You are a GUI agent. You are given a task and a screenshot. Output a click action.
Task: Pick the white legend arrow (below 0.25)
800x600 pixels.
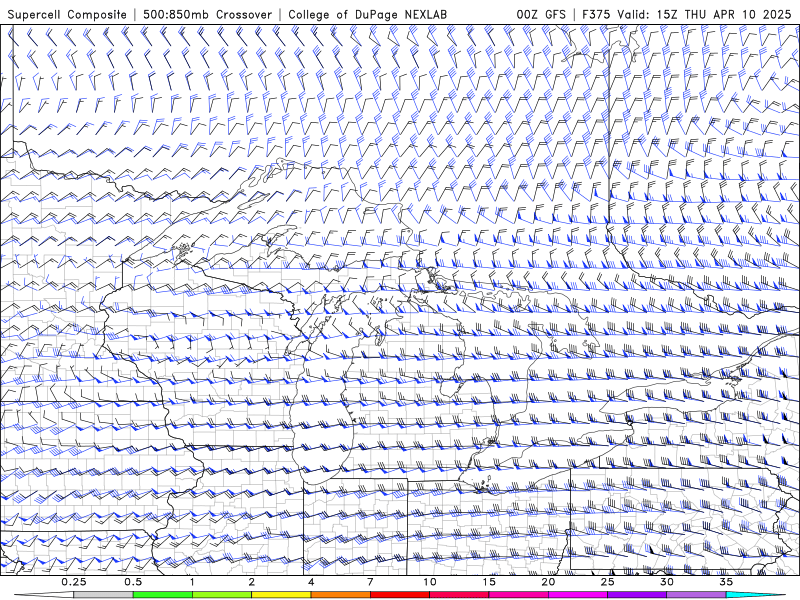coord(44,595)
